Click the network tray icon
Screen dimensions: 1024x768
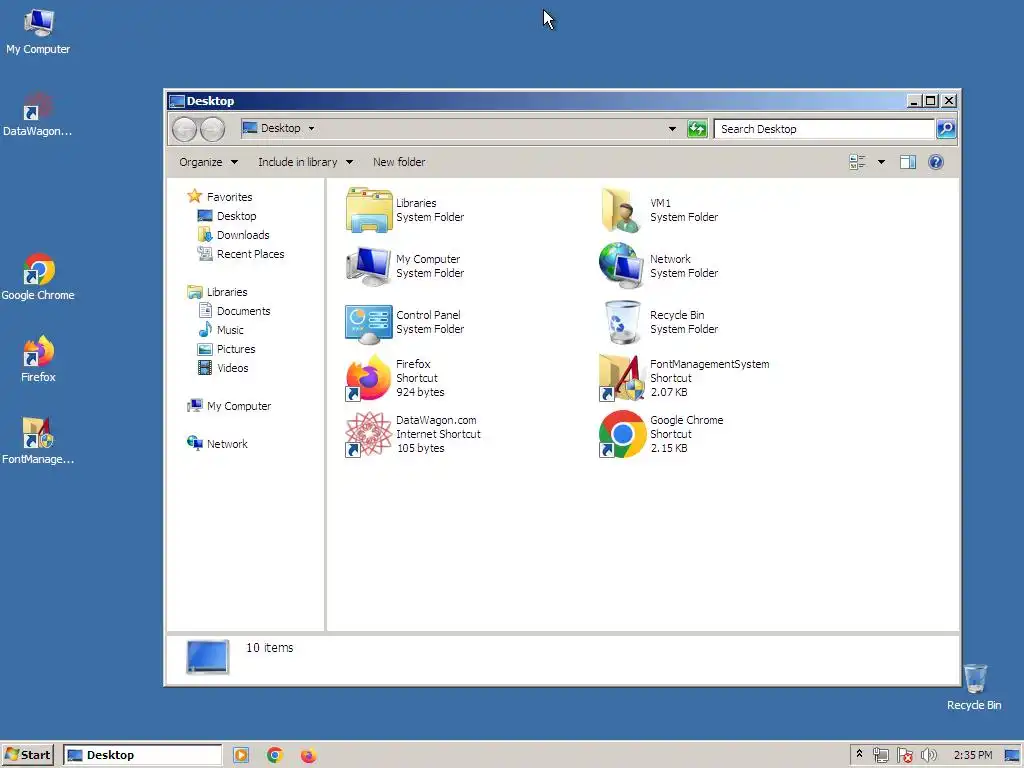point(881,756)
